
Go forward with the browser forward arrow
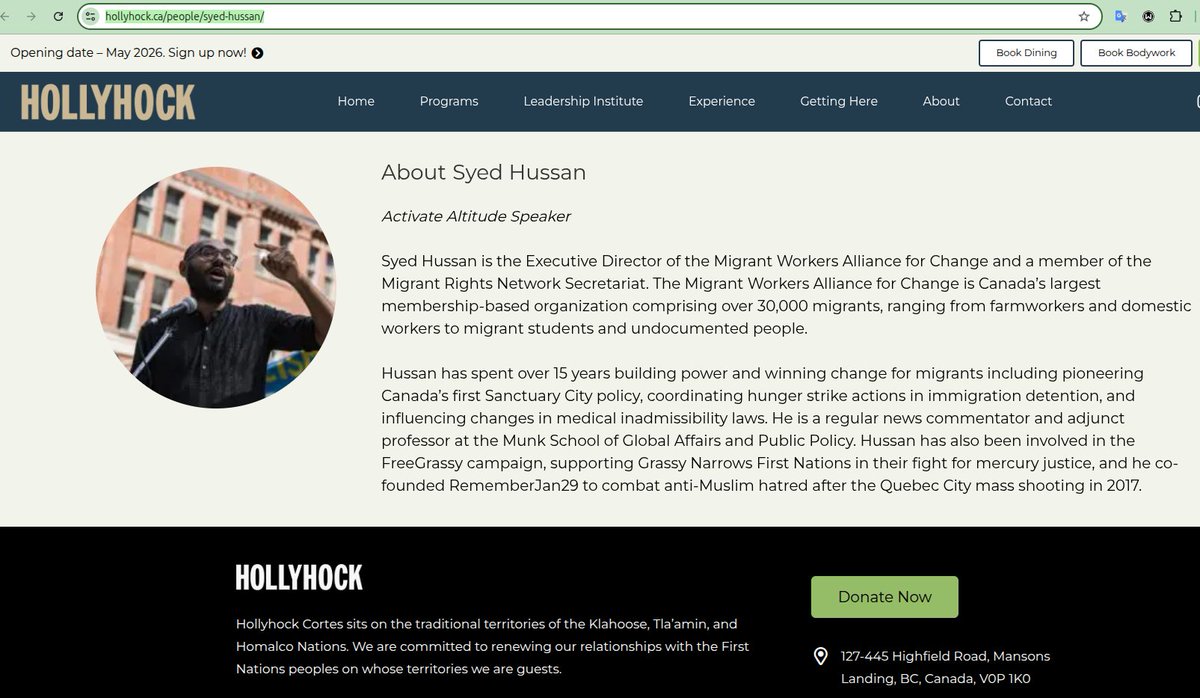[x=31, y=17]
